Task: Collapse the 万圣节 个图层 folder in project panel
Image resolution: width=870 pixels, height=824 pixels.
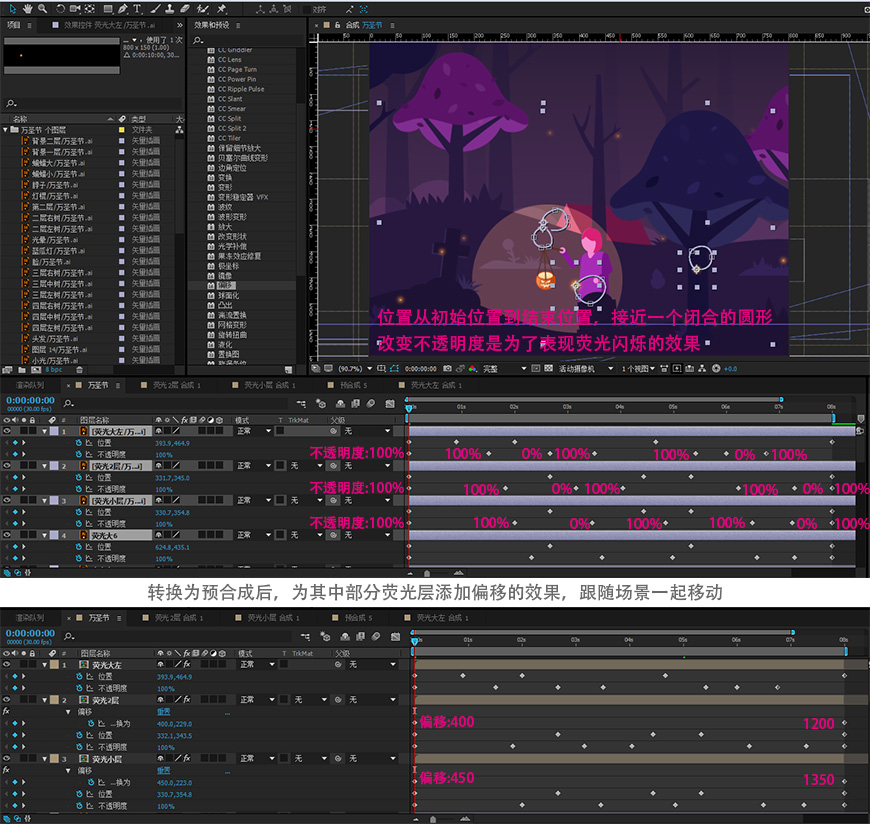Action: click(x=6, y=129)
